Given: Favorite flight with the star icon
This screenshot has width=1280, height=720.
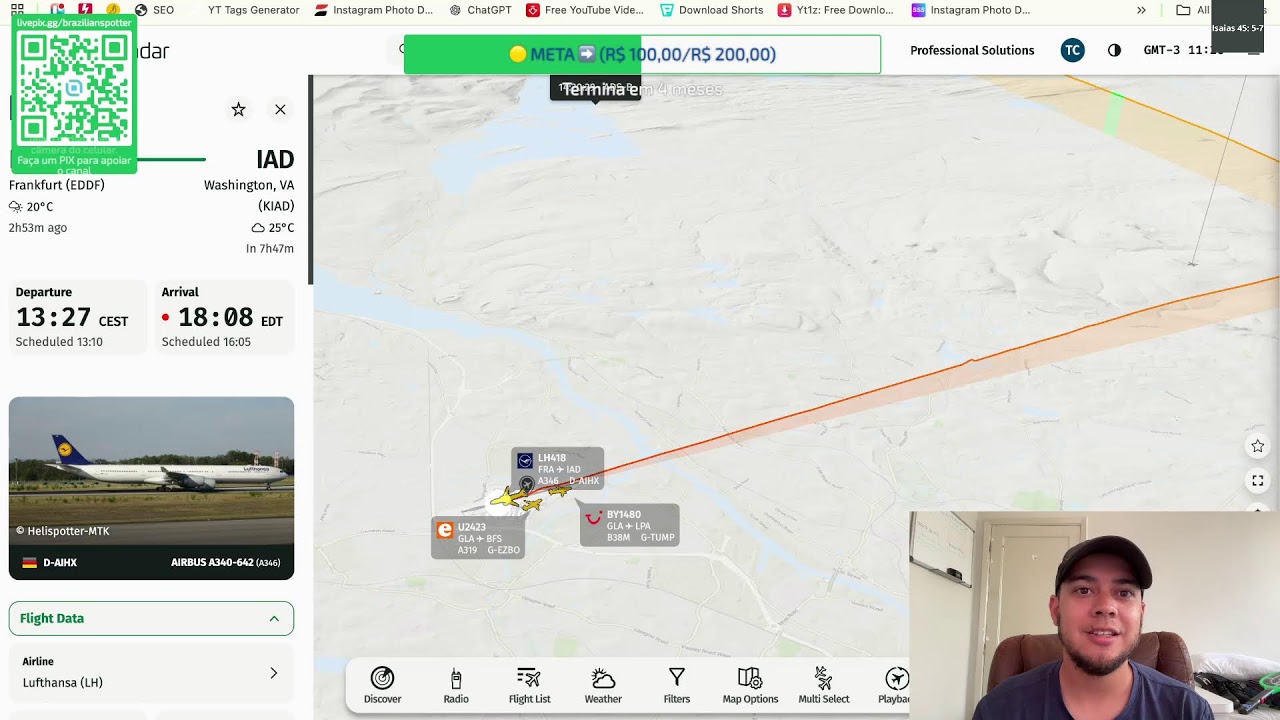Looking at the screenshot, I should point(238,109).
